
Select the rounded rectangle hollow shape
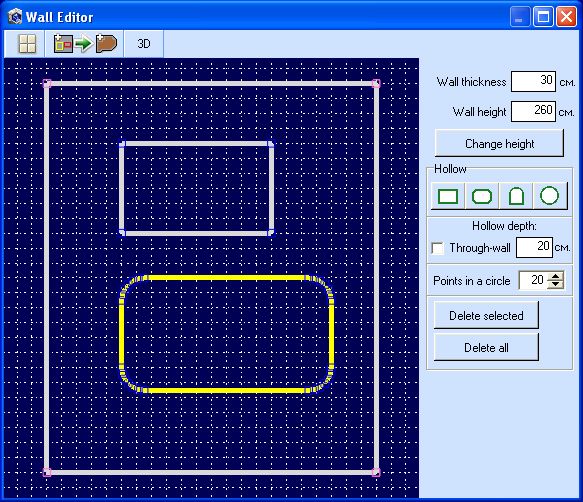(482, 196)
